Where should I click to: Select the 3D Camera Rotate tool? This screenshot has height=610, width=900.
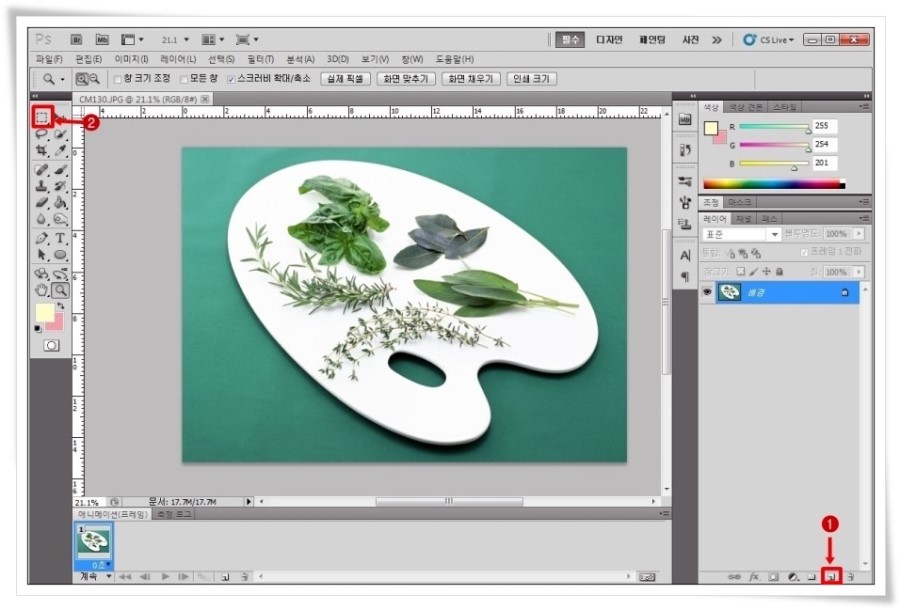tap(60, 274)
